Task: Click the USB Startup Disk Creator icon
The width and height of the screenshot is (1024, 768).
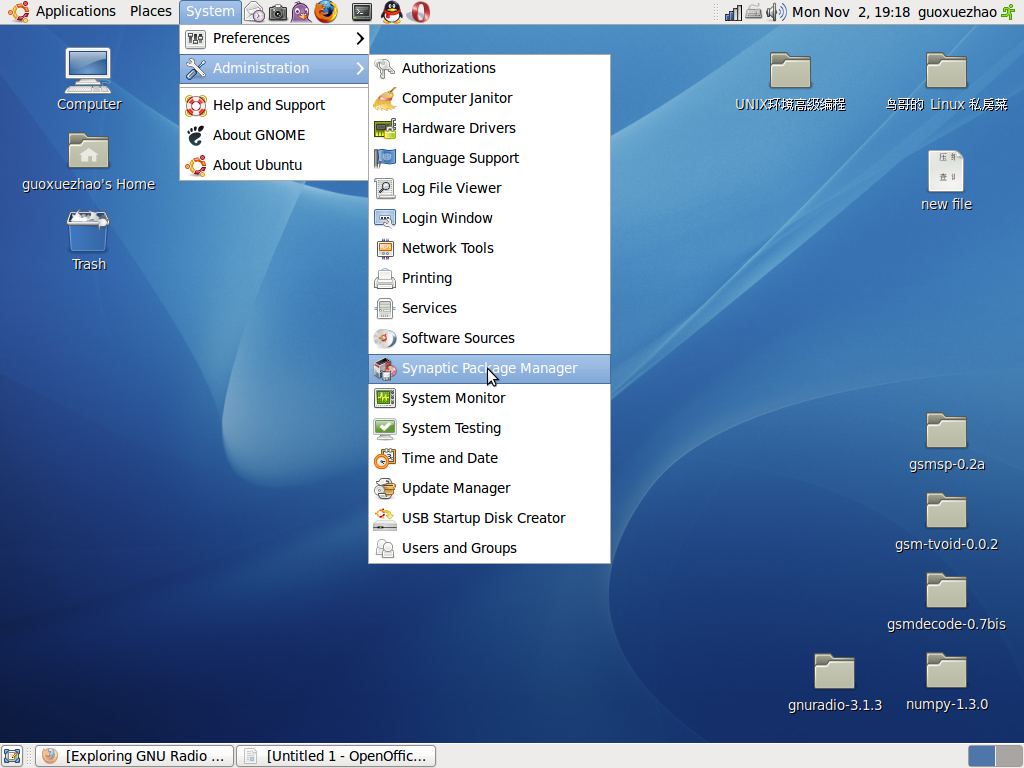Action: tap(385, 519)
